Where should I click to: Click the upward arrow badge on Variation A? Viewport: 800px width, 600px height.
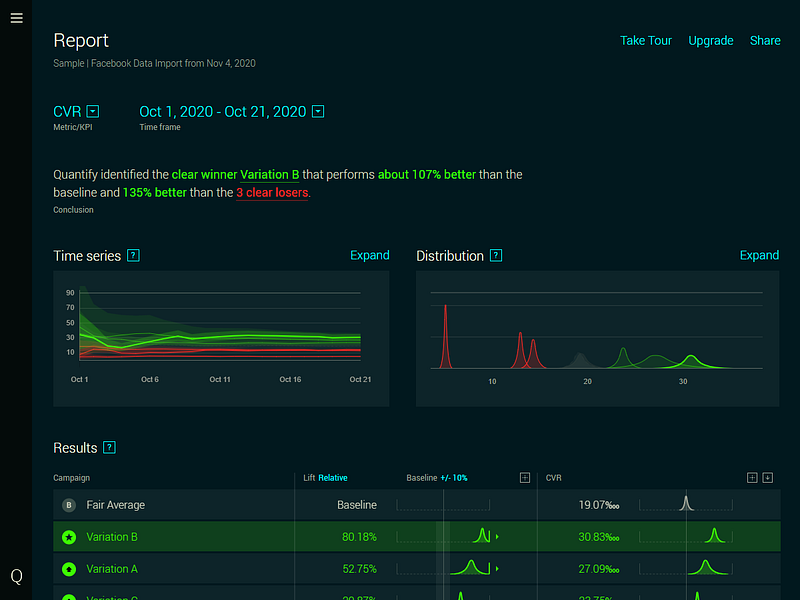(x=68, y=568)
